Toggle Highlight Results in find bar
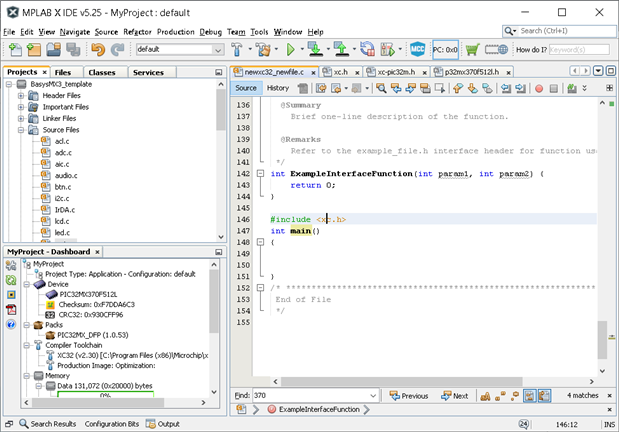This screenshot has width=619, height=432. (x=529, y=396)
